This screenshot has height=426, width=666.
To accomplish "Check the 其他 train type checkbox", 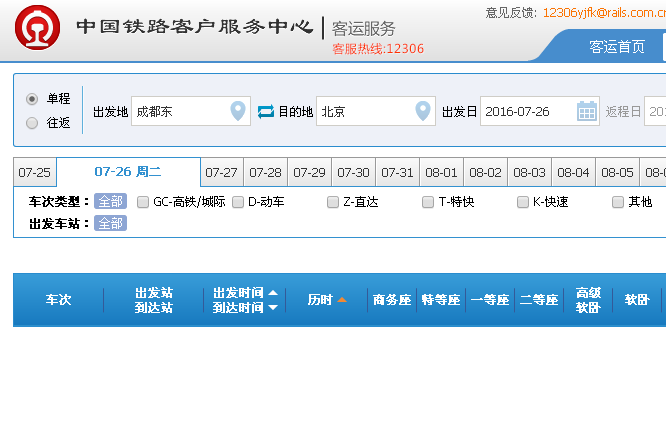I will [x=618, y=202].
